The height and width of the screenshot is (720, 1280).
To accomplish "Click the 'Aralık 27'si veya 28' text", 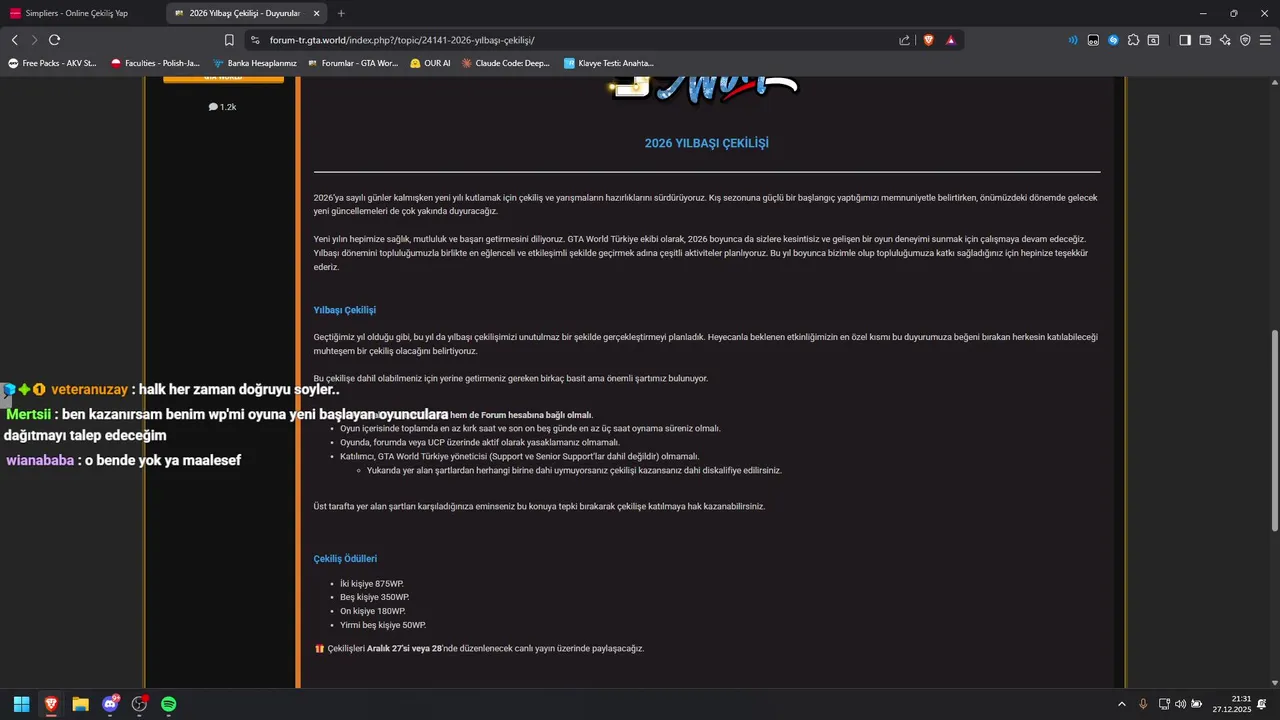I will pos(404,648).
